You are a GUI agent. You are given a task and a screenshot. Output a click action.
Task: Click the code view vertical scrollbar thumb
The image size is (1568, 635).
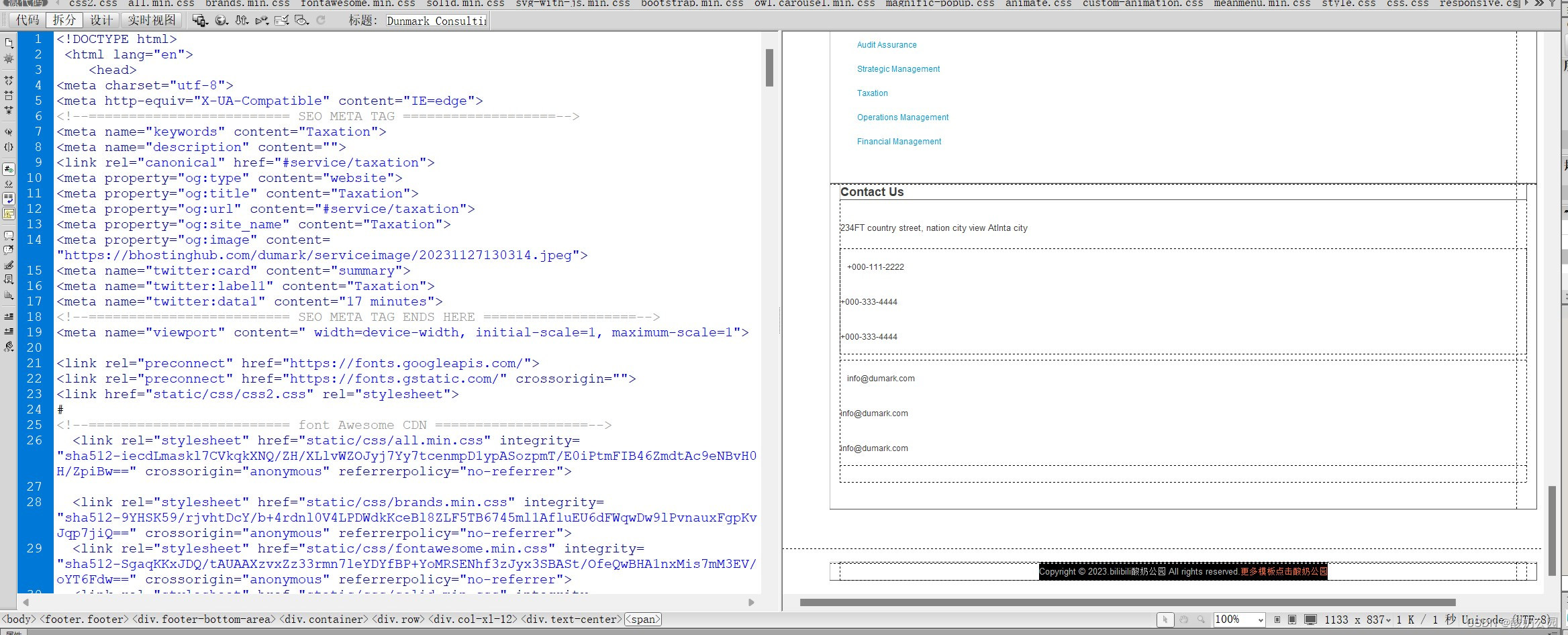pyautogui.click(x=769, y=68)
